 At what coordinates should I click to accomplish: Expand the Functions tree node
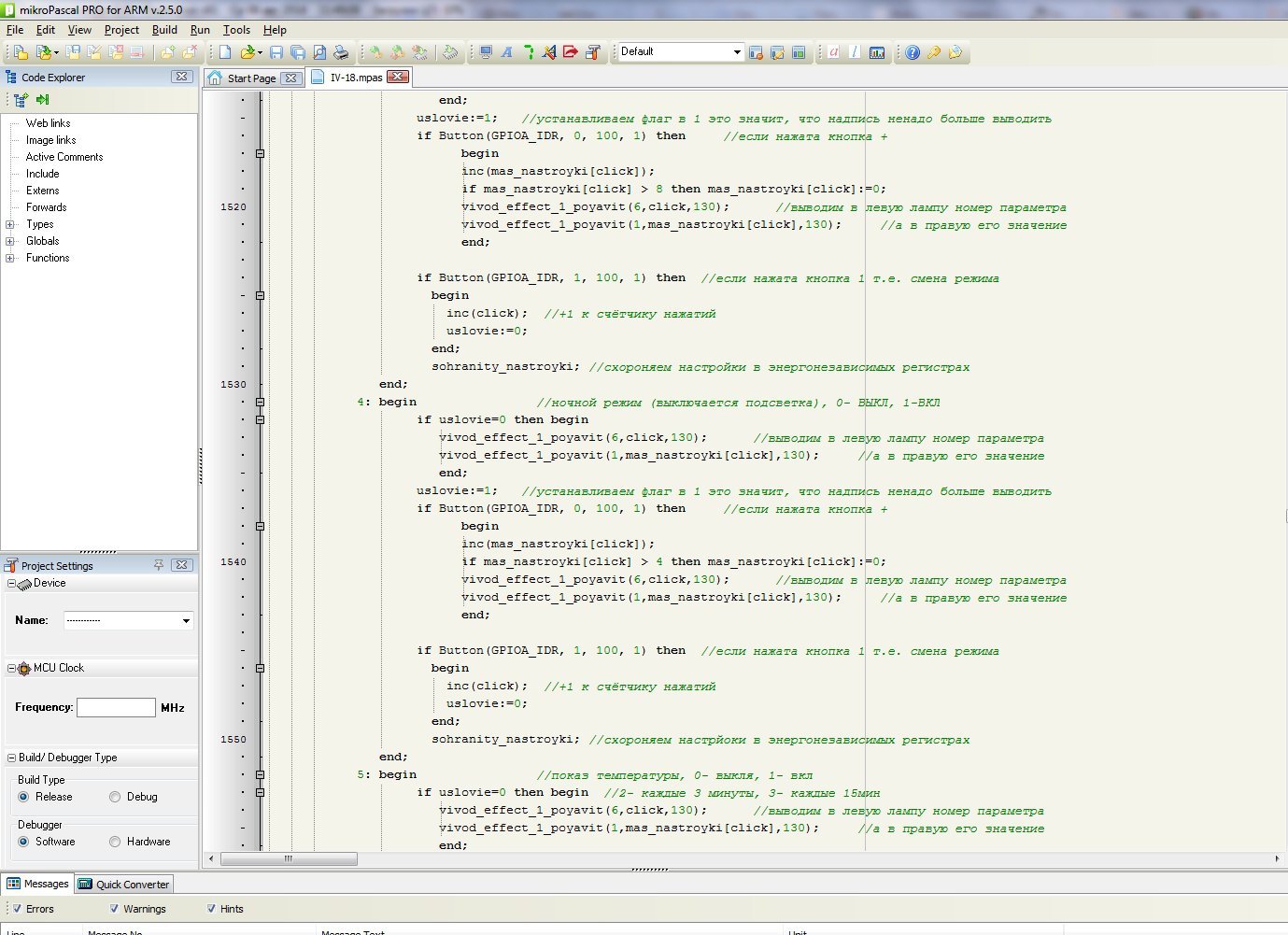[10, 258]
